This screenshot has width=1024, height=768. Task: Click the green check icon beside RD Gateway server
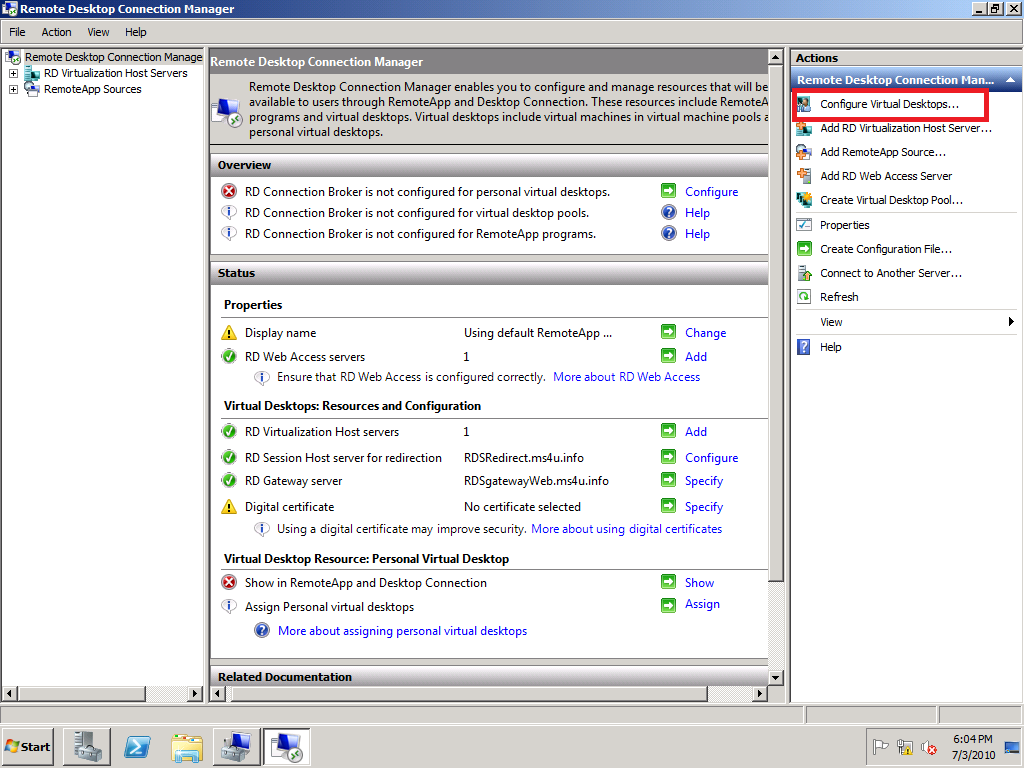pos(229,481)
